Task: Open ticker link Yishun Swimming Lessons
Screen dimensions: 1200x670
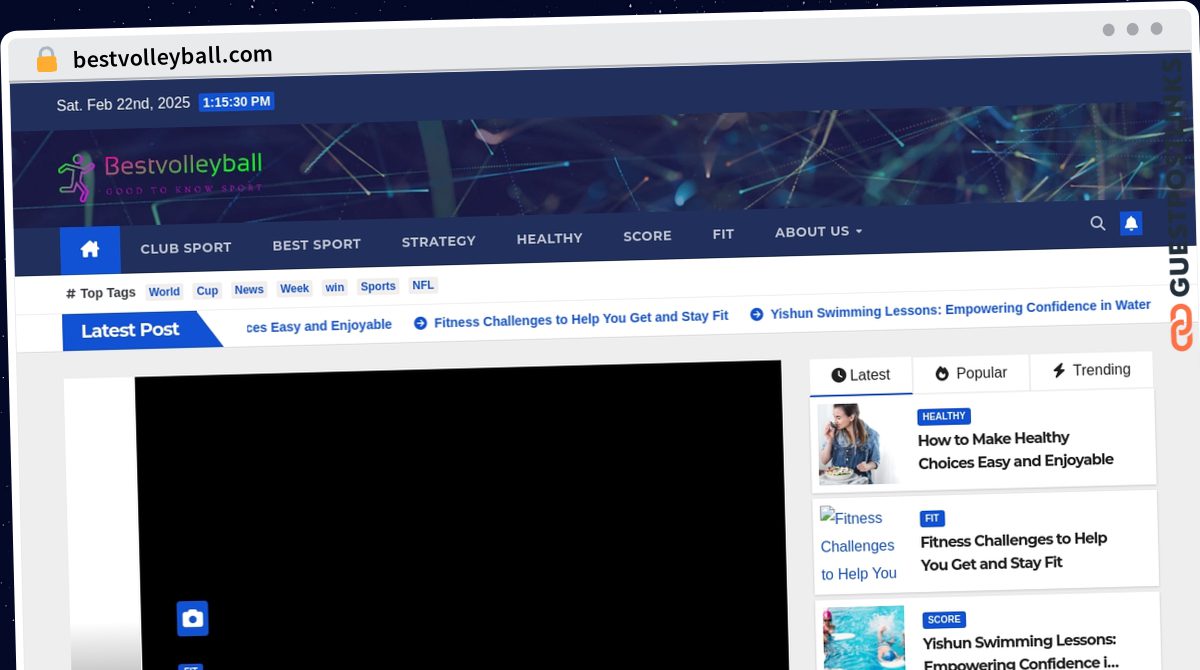Action: (960, 309)
